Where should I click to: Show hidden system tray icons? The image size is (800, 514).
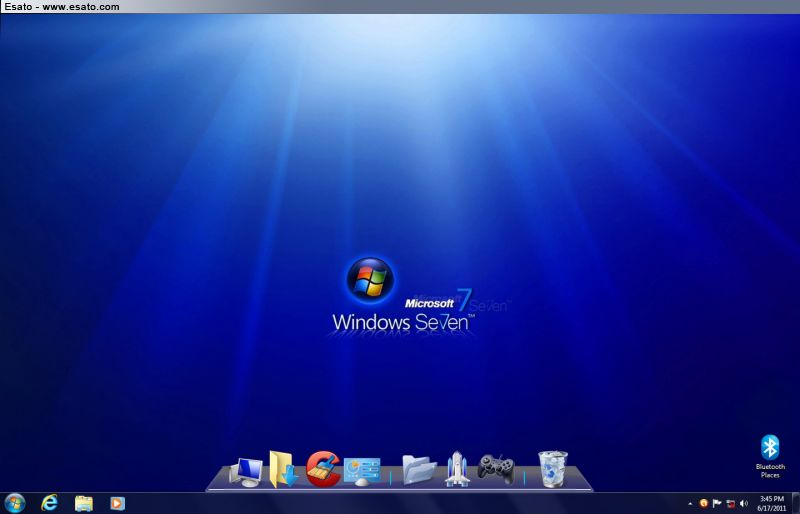click(x=690, y=504)
